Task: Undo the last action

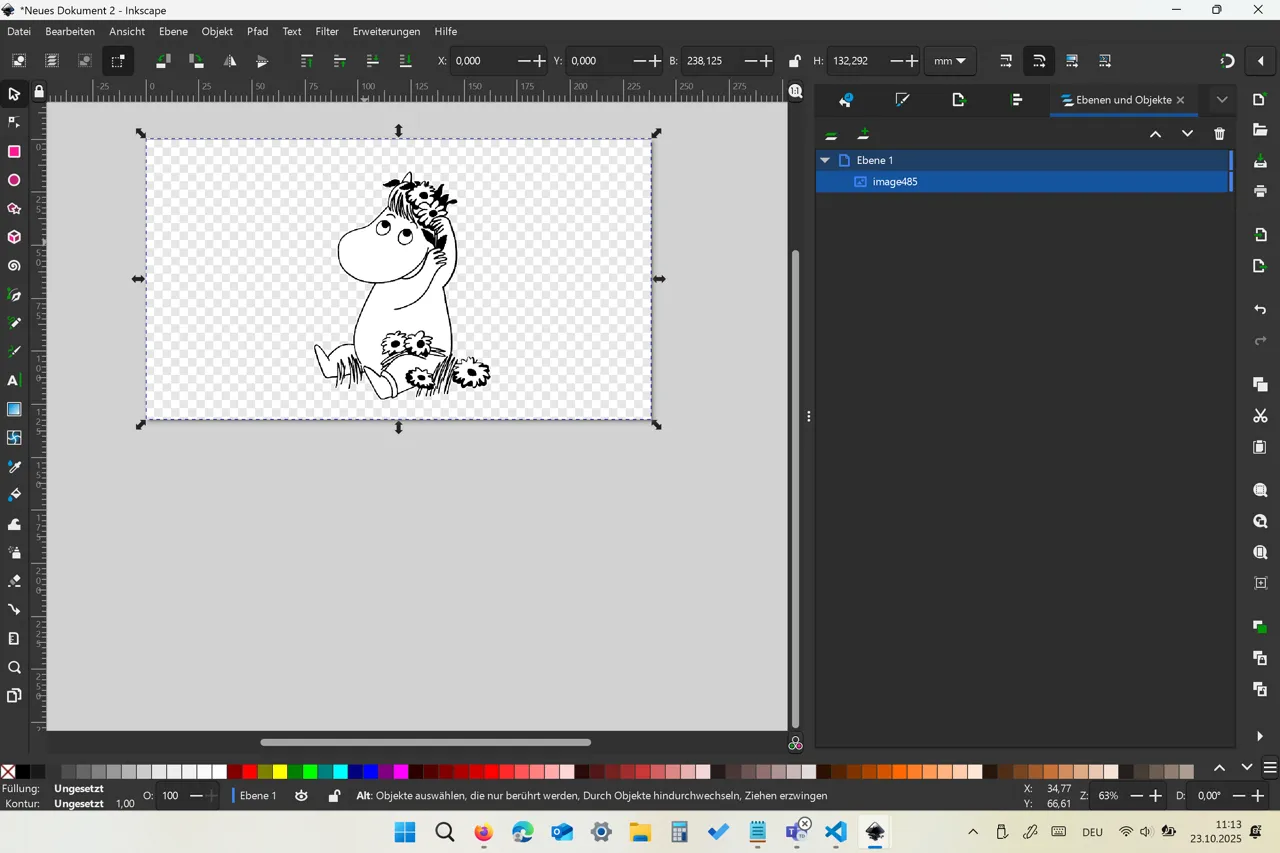Action: [x=1260, y=310]
